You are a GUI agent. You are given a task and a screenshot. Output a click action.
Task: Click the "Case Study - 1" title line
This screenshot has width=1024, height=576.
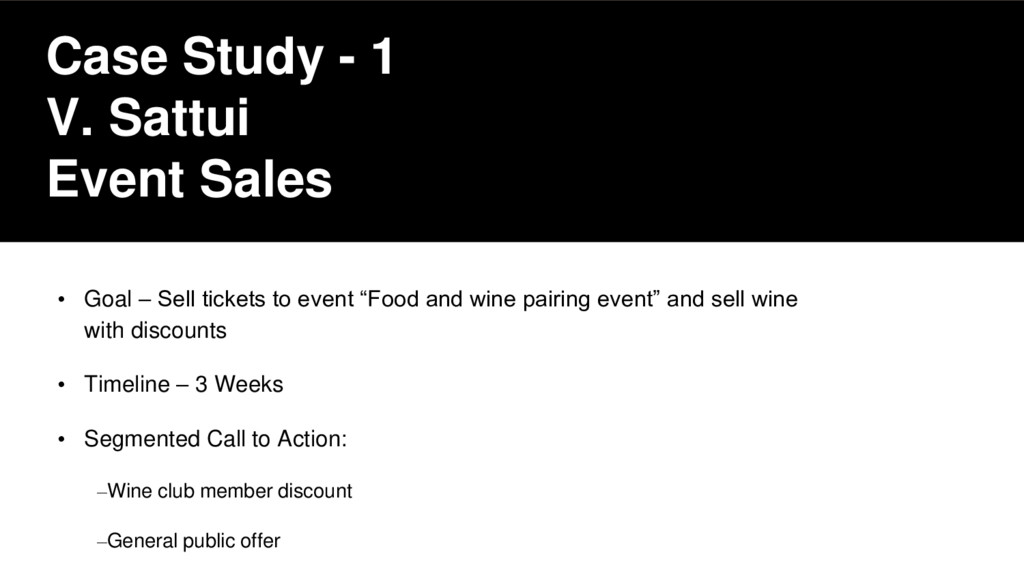pyautogui.click(x=220, y=57)
